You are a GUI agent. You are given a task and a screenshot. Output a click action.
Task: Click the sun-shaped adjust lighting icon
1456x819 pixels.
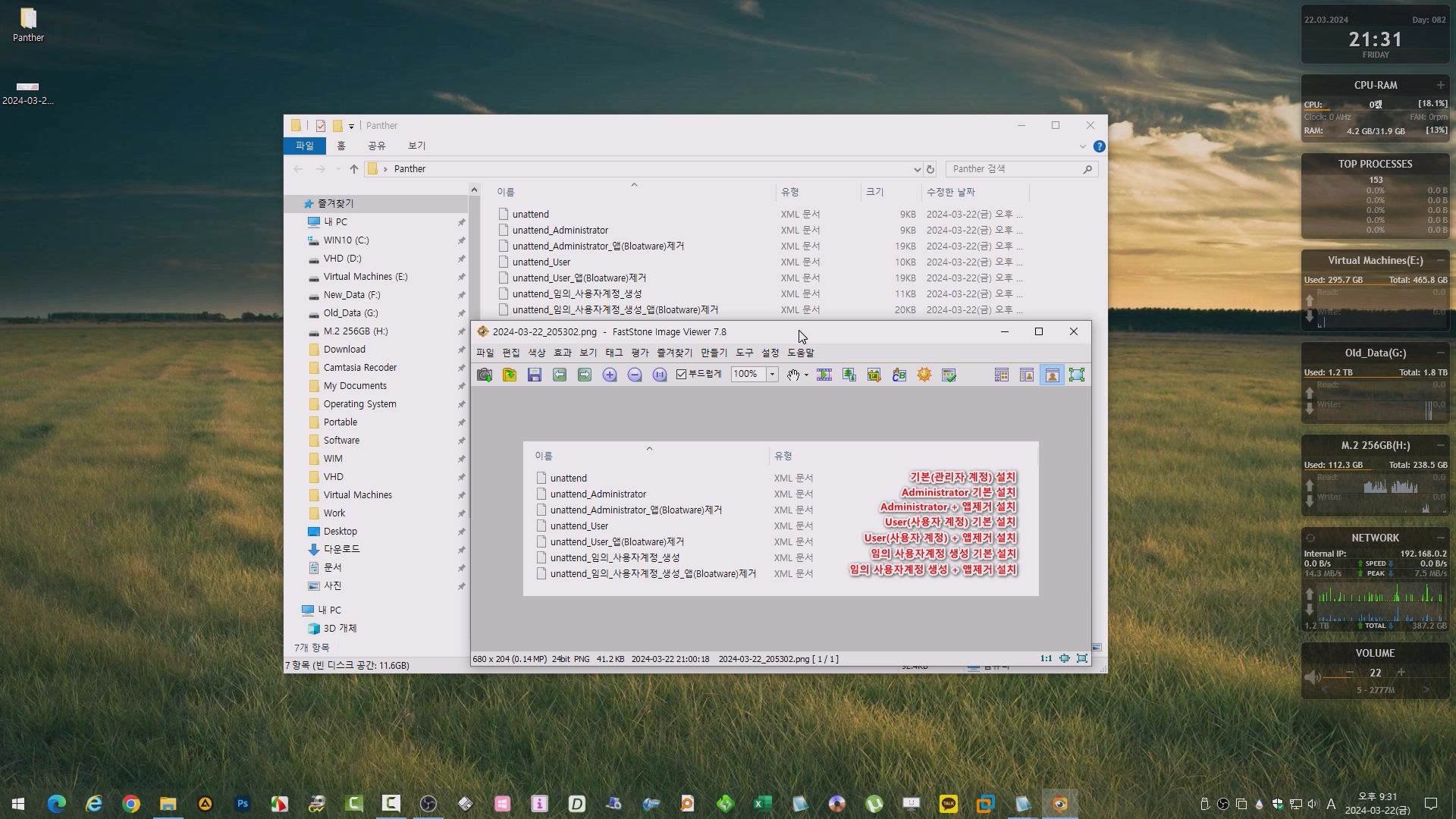point(924,375)
